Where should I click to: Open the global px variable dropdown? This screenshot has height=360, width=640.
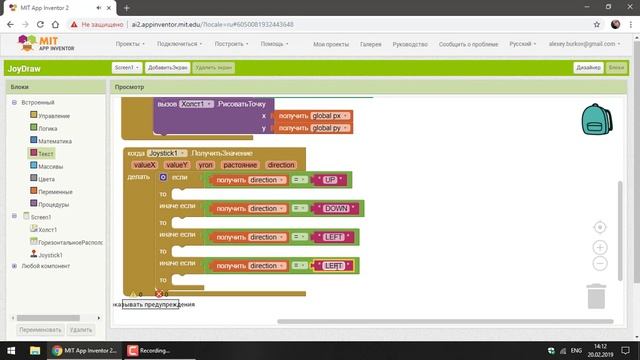coord(330,116)
